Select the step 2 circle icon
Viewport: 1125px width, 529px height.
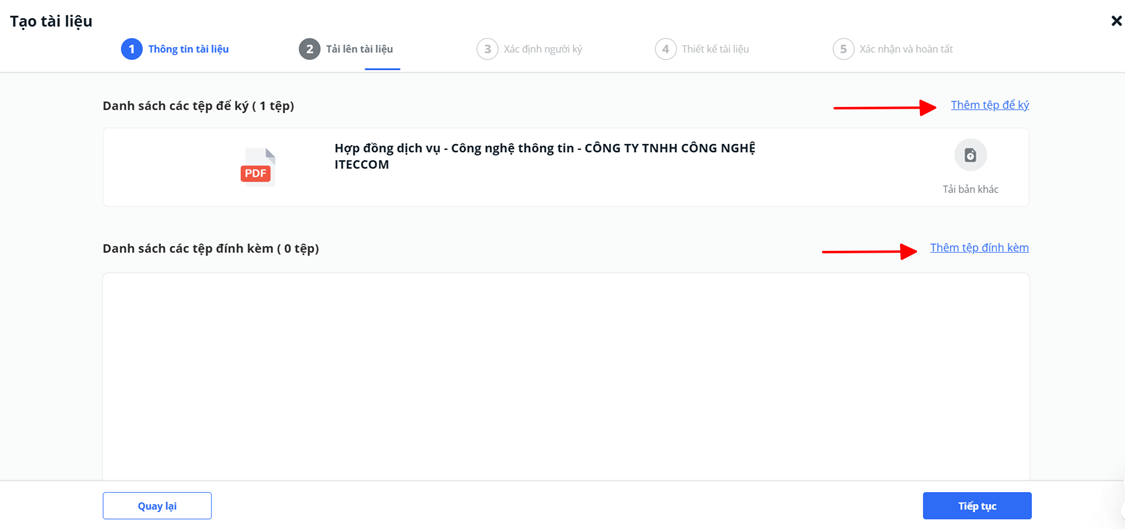click(309, 50)
